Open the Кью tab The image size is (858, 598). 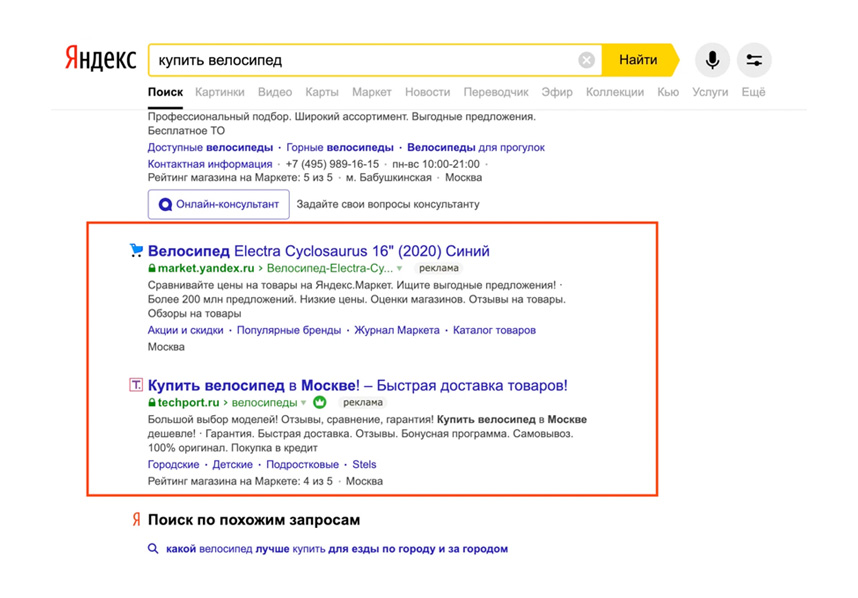[x=668, y=92]
